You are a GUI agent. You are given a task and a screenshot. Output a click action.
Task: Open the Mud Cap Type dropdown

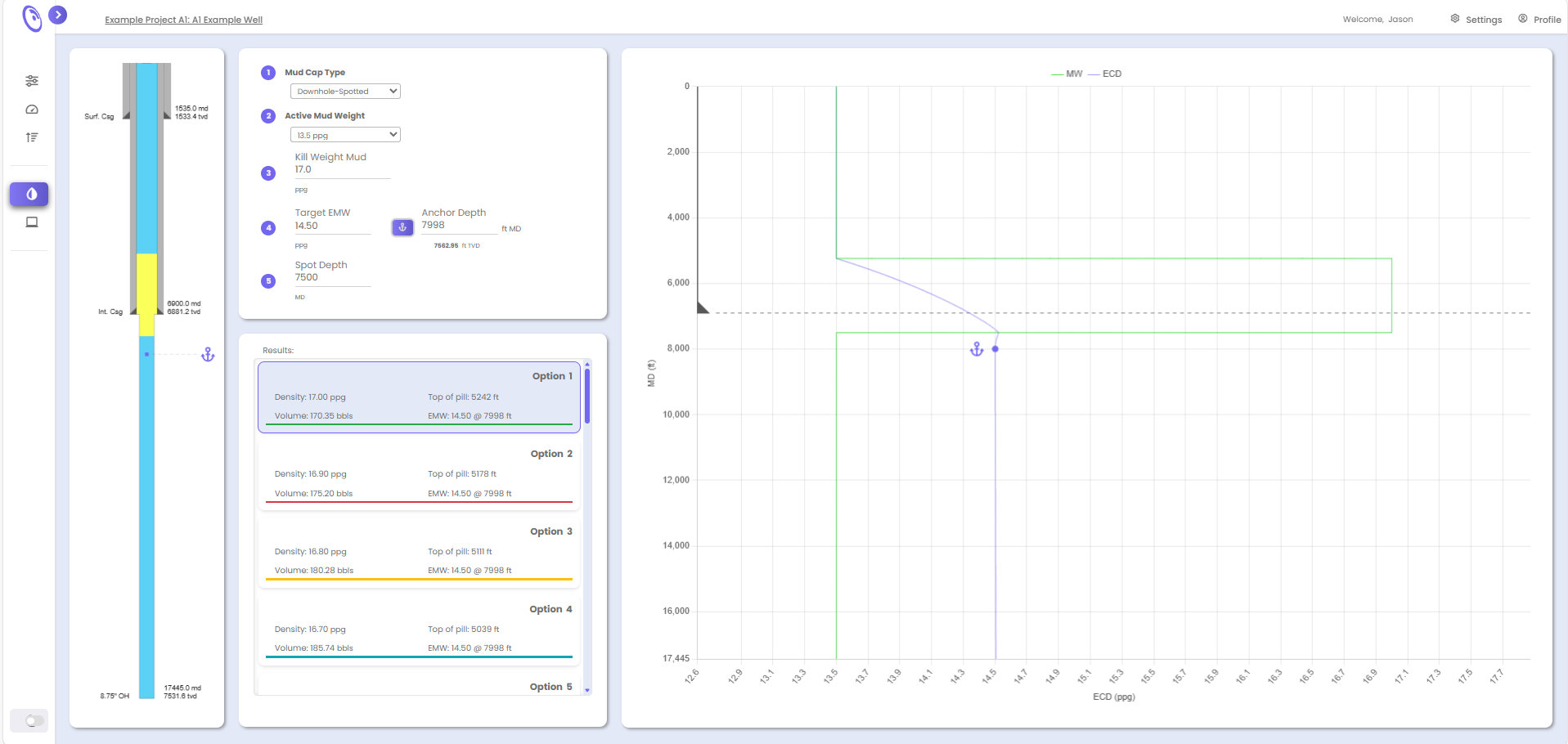(345, 92)
